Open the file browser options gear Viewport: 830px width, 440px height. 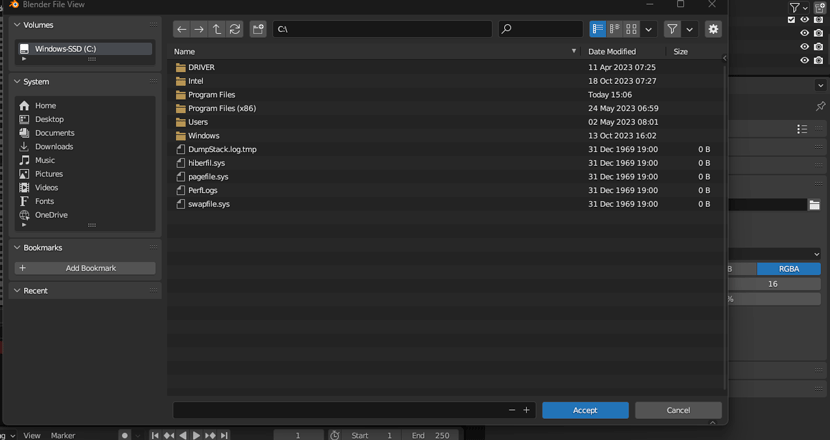pos(713,29)
